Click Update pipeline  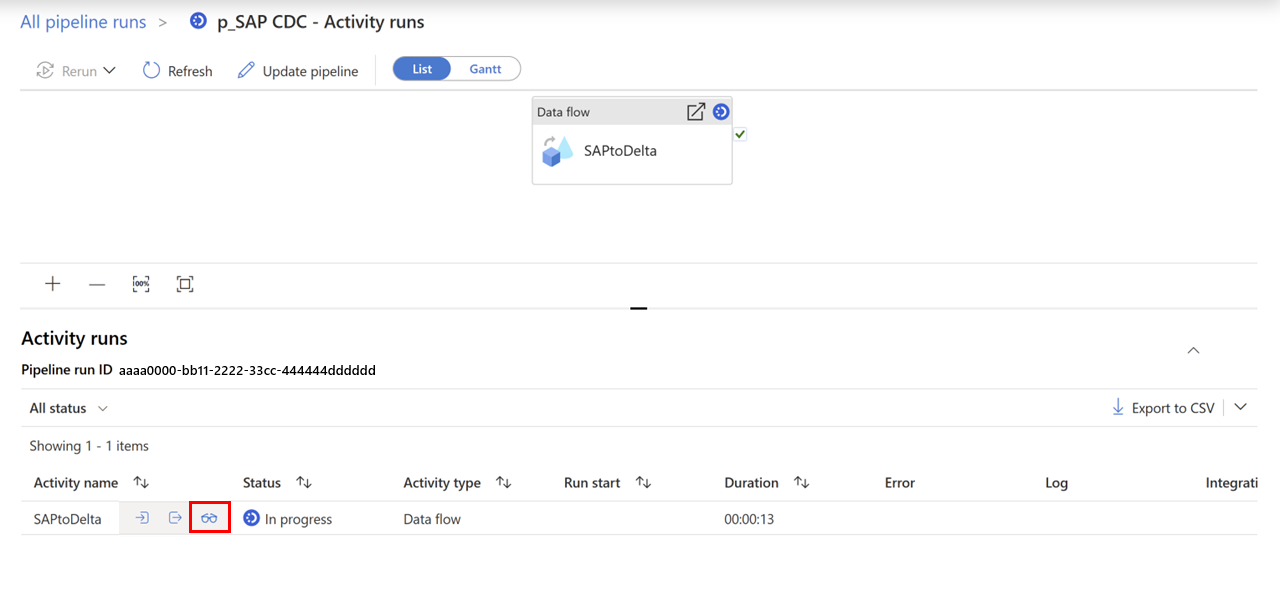click(297, 70)
